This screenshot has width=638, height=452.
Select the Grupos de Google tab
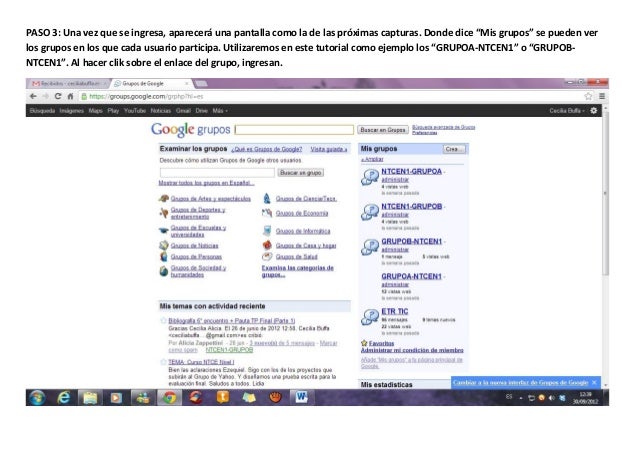tap(151, 83)
